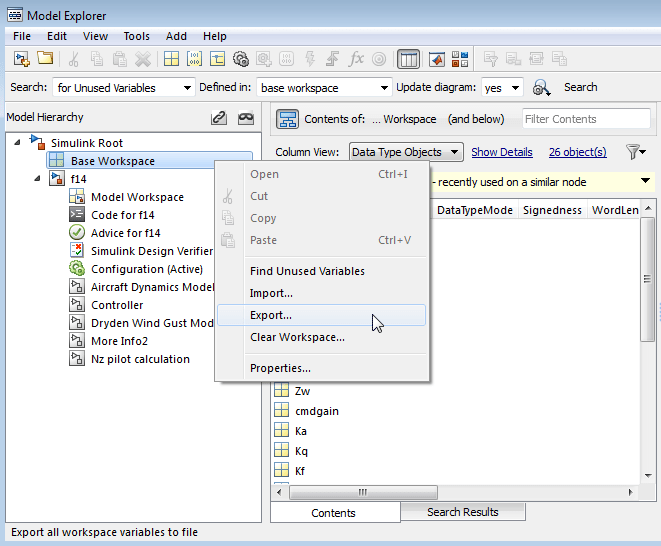Switch to the Contents tab

tap(335, 513)
